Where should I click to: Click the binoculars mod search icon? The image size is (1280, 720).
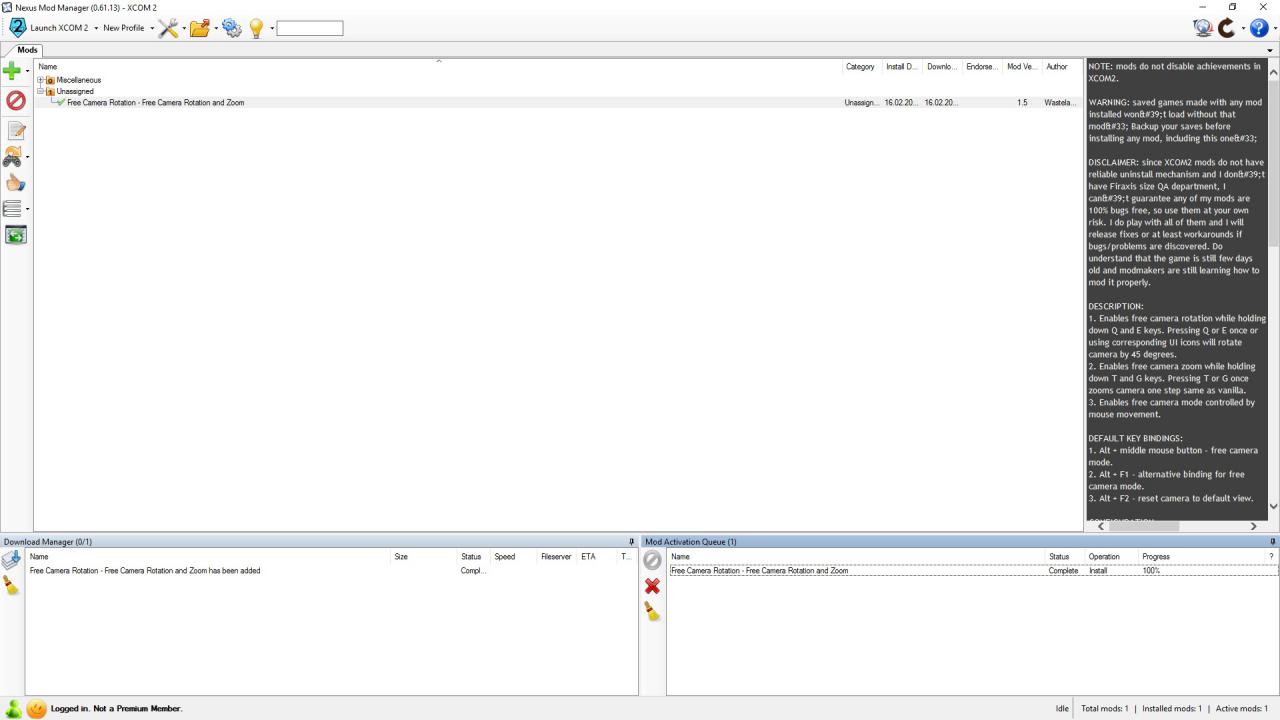point(13,156)
